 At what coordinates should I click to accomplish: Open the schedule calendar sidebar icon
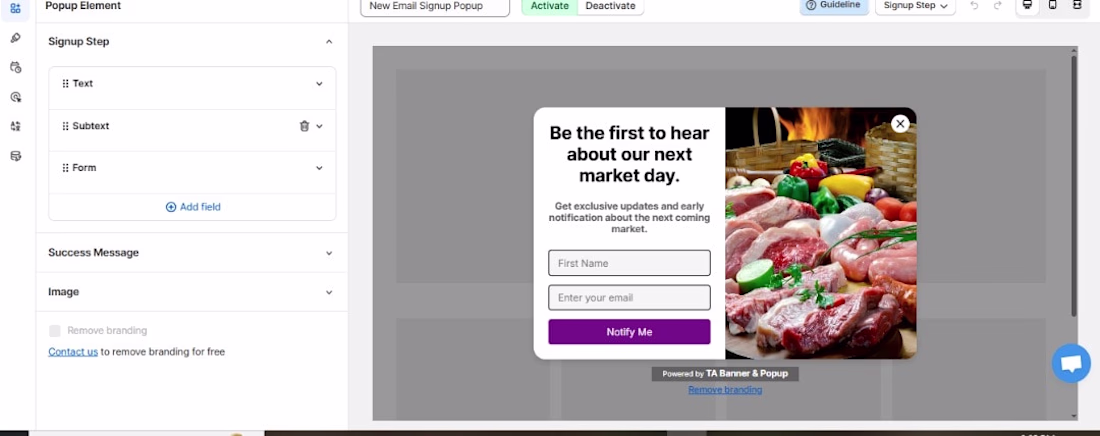15,67
